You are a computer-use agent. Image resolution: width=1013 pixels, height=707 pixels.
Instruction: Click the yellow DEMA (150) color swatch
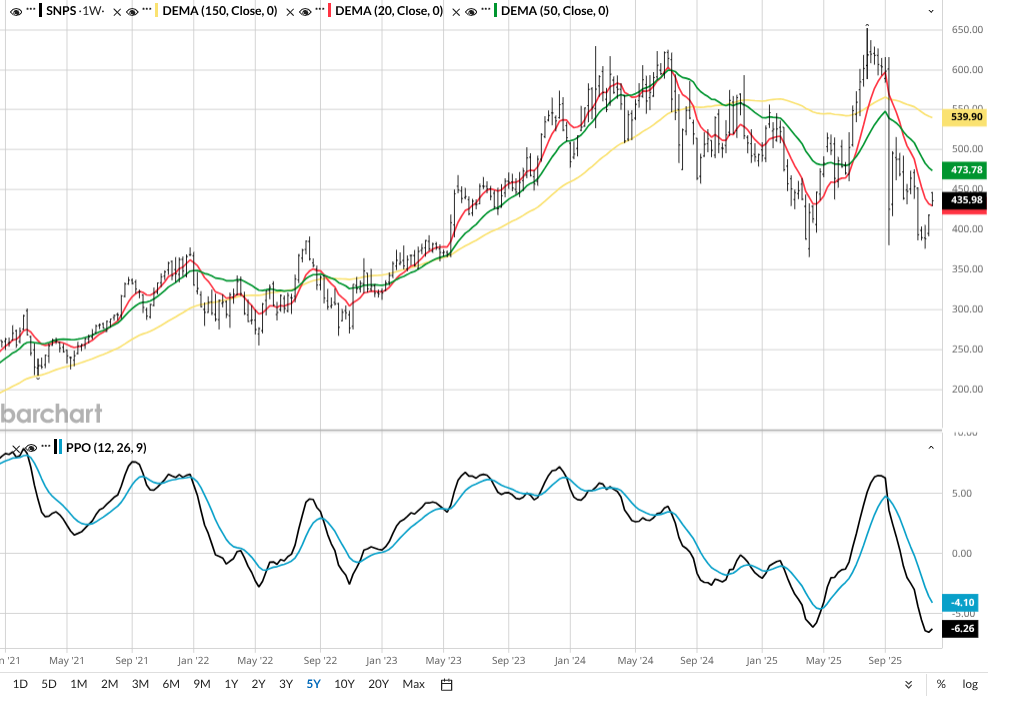click(155, 10)
